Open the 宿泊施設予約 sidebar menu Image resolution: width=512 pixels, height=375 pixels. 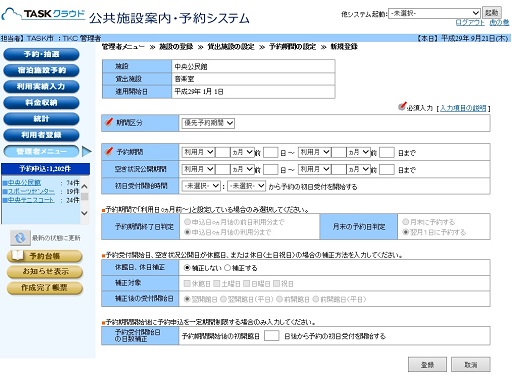click(x=41, y=70)
